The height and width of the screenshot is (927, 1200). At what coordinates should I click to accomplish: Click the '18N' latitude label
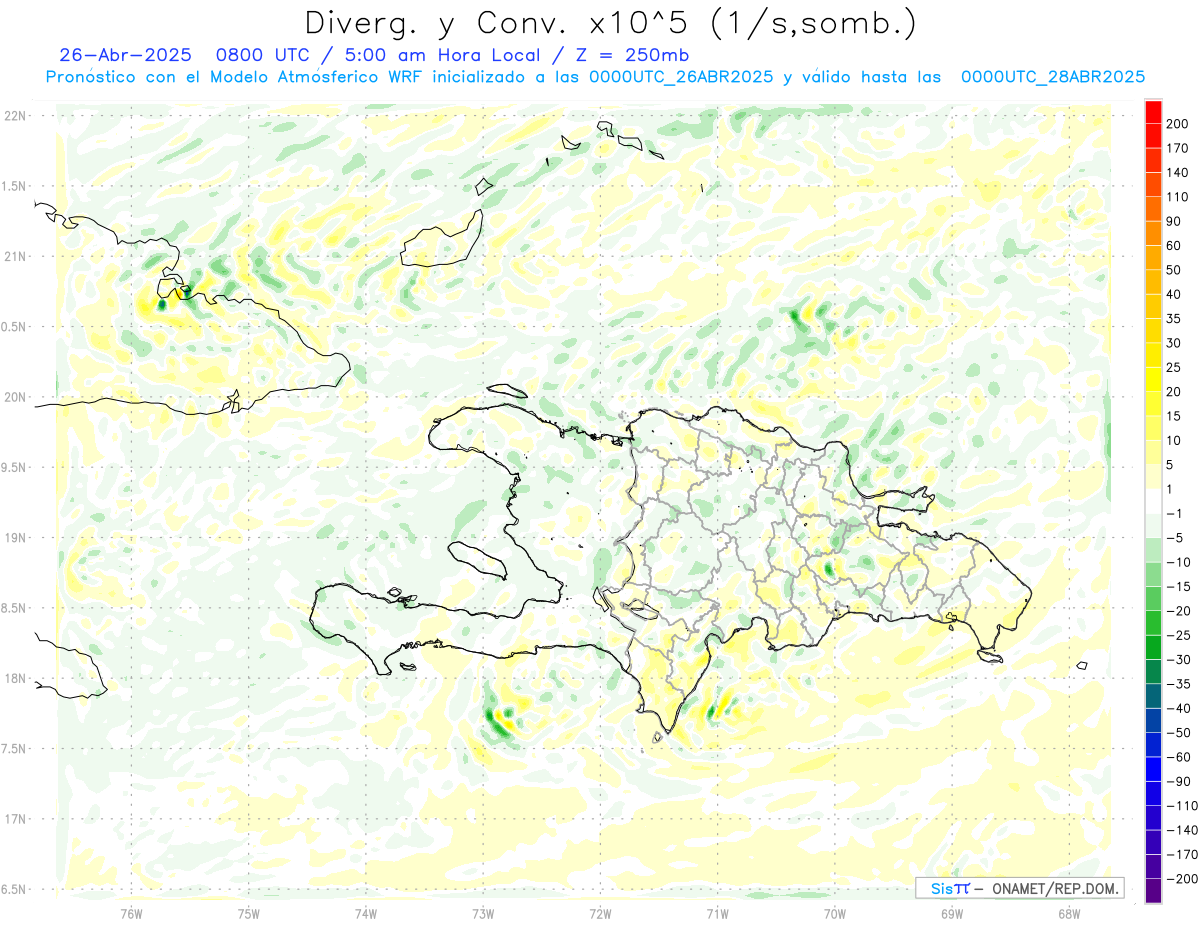coord(16,679)
